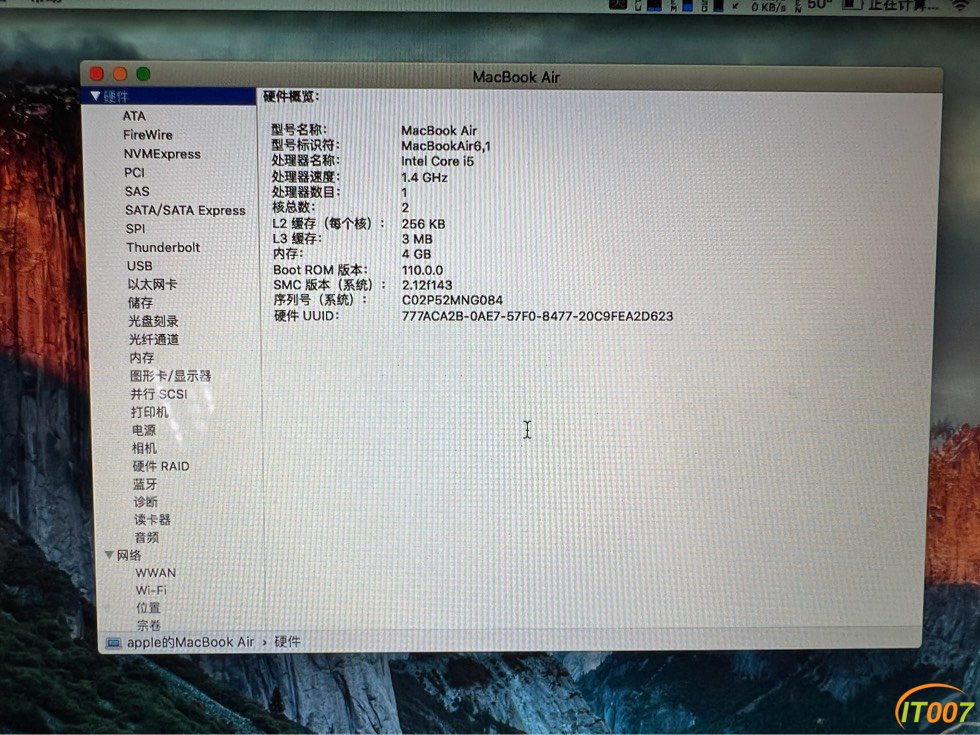Click the computer icon in path bar
The width and height of the screenshot is (980, 735).
click(x=114, y=642)
